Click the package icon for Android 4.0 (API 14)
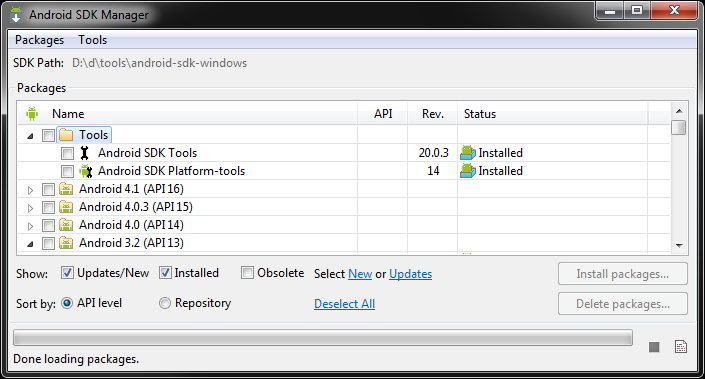 pos(66,225)
